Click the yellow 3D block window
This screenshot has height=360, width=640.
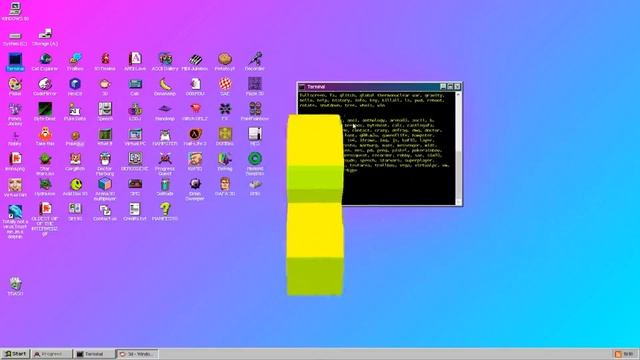coord(315,205)
